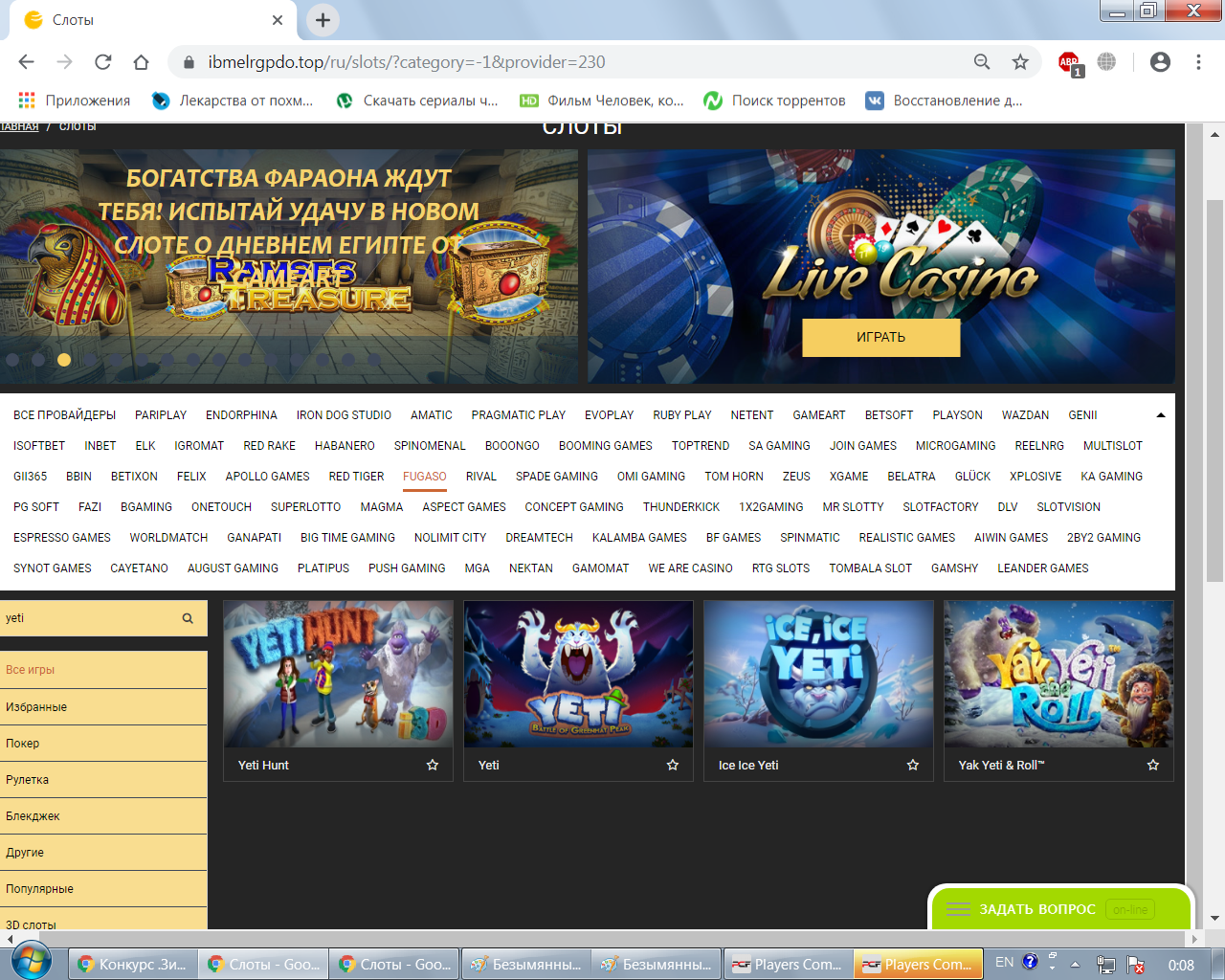This screenshot has height=980, width=1225.
Task: Select the NOLIMIT CITY provider
Action: click(451, 538)
